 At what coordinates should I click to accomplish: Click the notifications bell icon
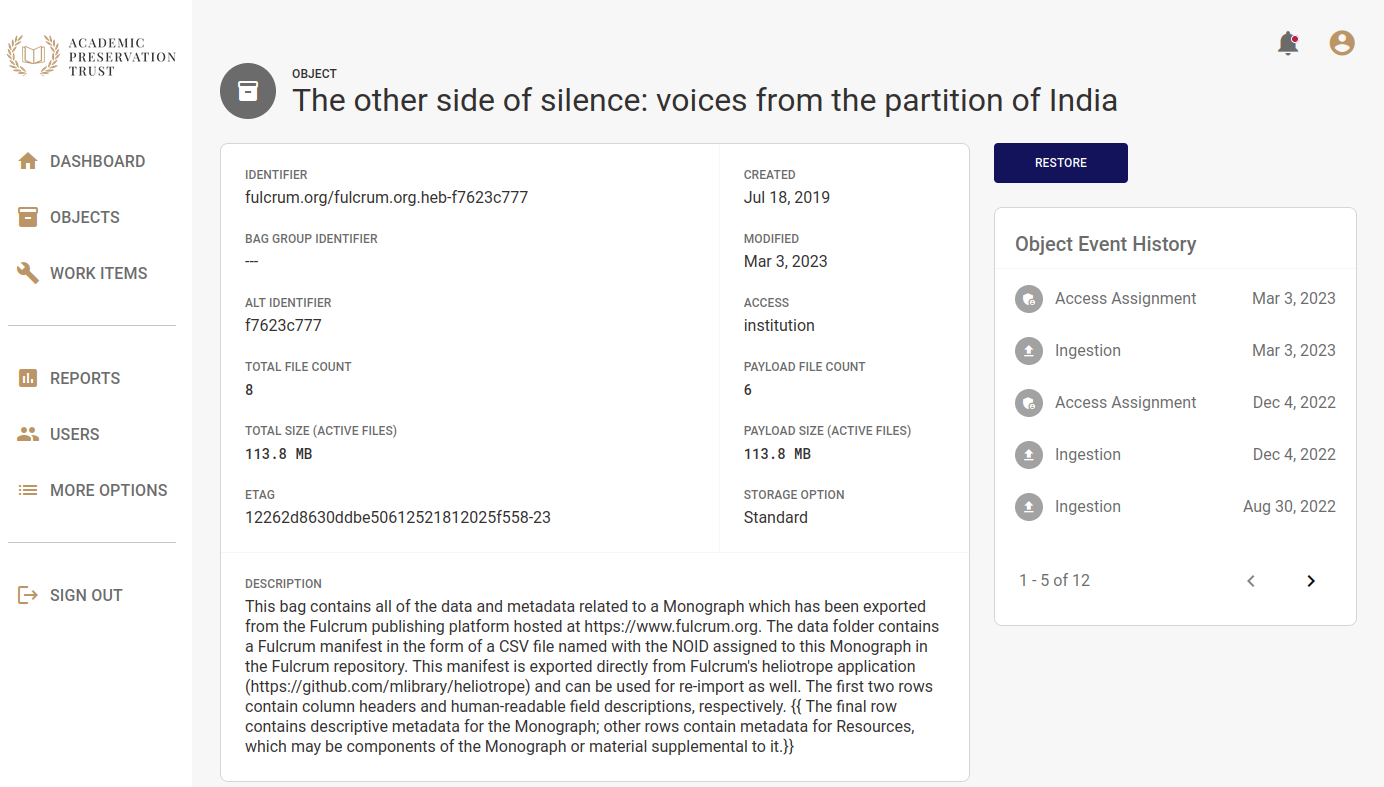point(1288,44)
